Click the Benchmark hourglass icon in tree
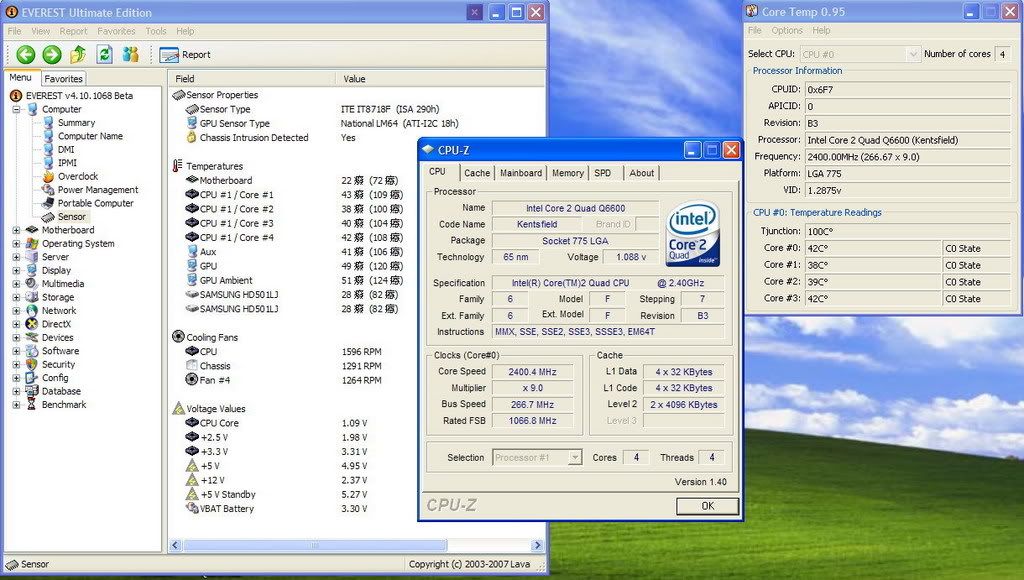Screen dimensions: 1024x580 [32, 404]
